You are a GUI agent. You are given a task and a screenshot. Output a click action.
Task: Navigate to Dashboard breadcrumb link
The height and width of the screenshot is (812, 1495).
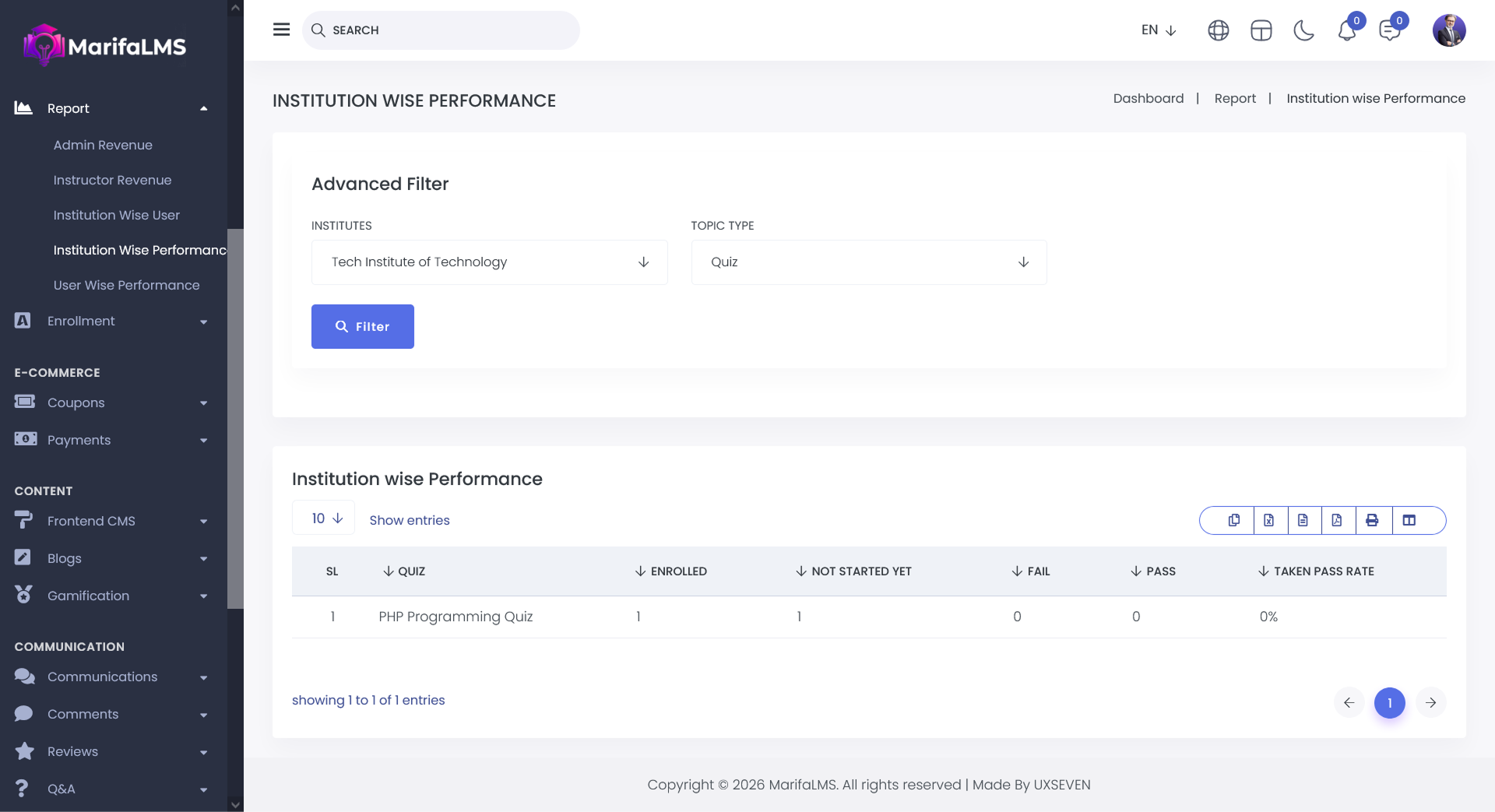1148,98
